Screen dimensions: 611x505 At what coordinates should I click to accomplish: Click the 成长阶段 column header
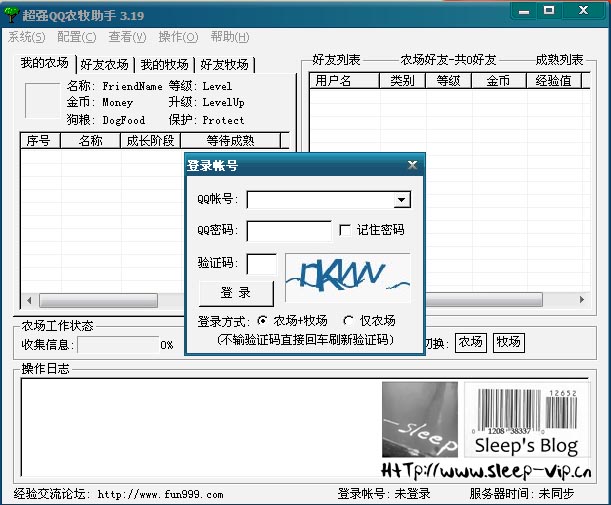click(x=150, y=141)
